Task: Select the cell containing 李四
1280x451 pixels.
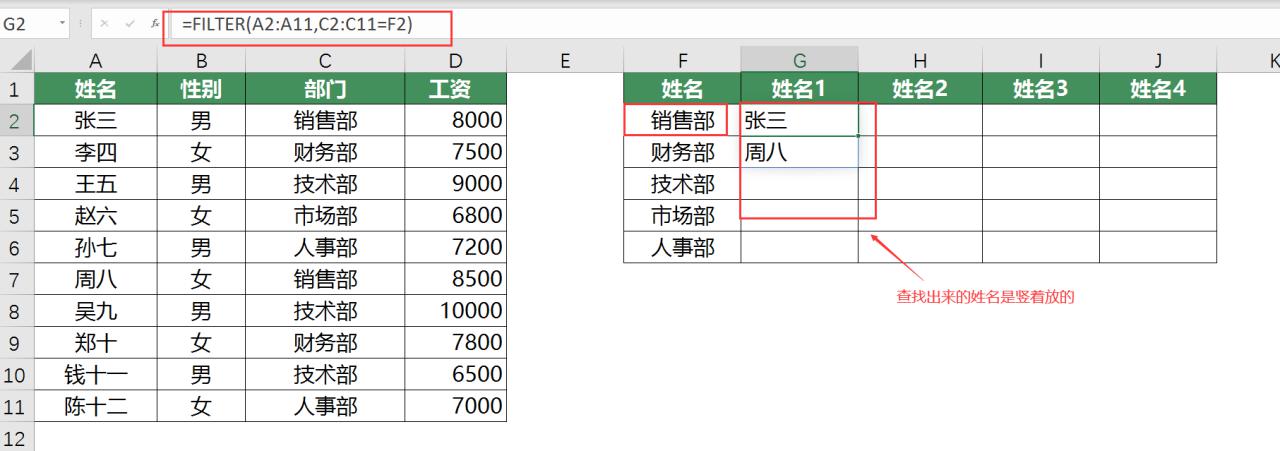Action: point(95,152)
